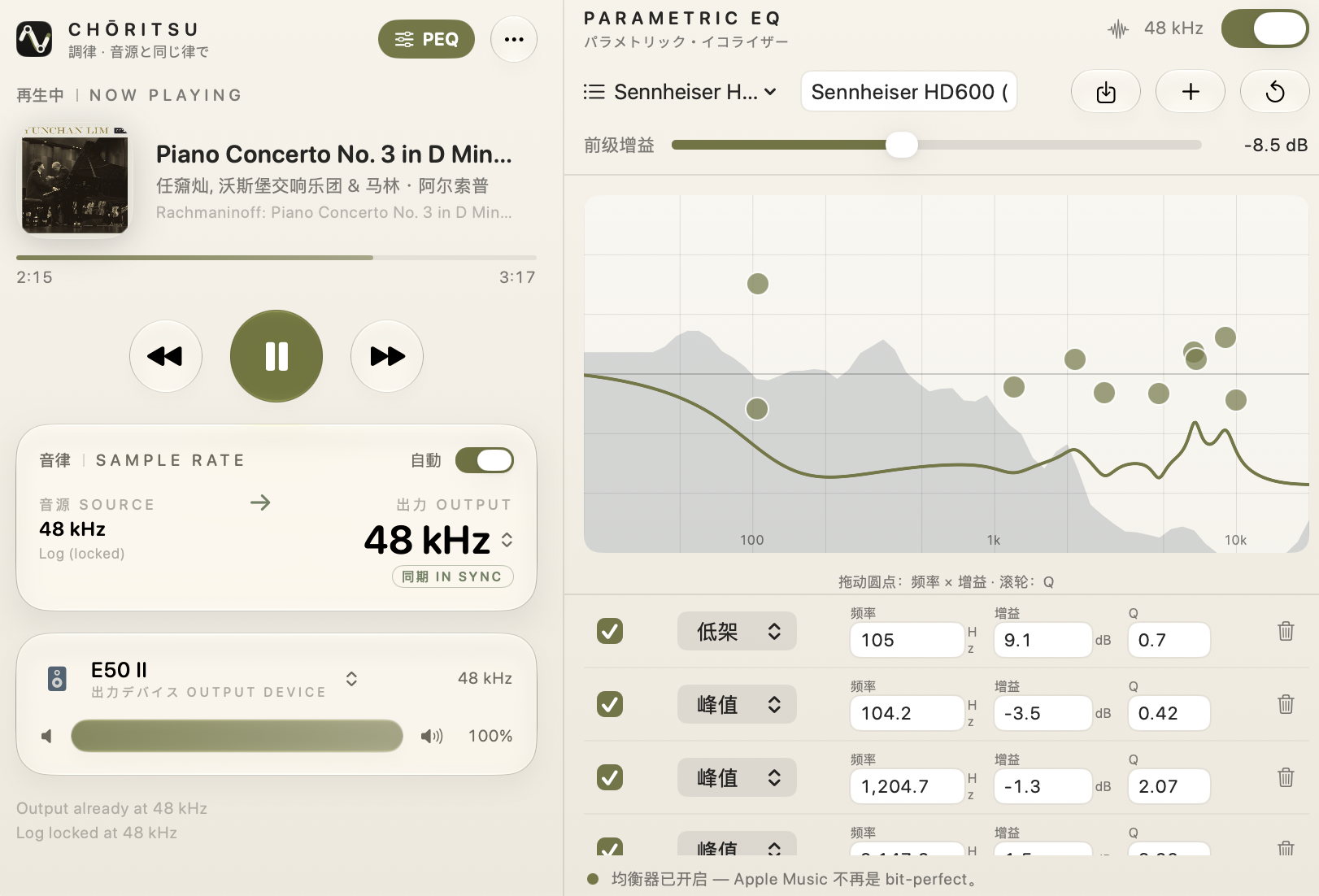The height and width of the screenshot is (896, 1319).
Task: Edit the 104.2 frequency field
Action: click(x=908, y=713)
